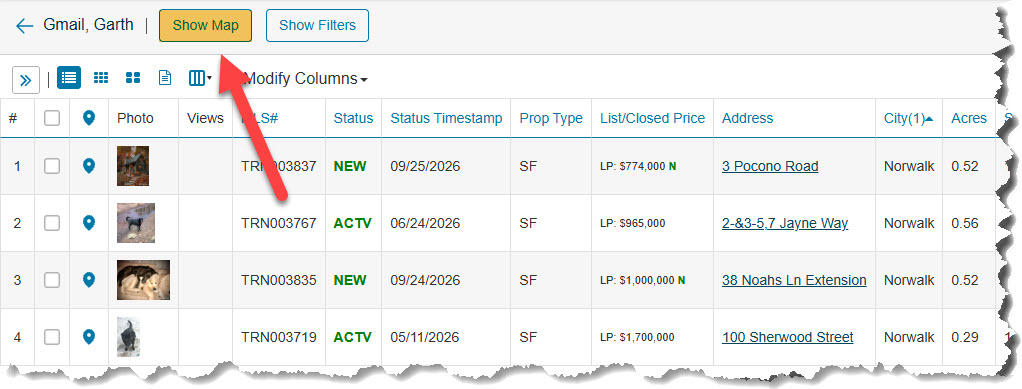Open photo thumbnail for TRN003835
The image size is (1022, 389).
pyautogui.click(x=143, y=280)
